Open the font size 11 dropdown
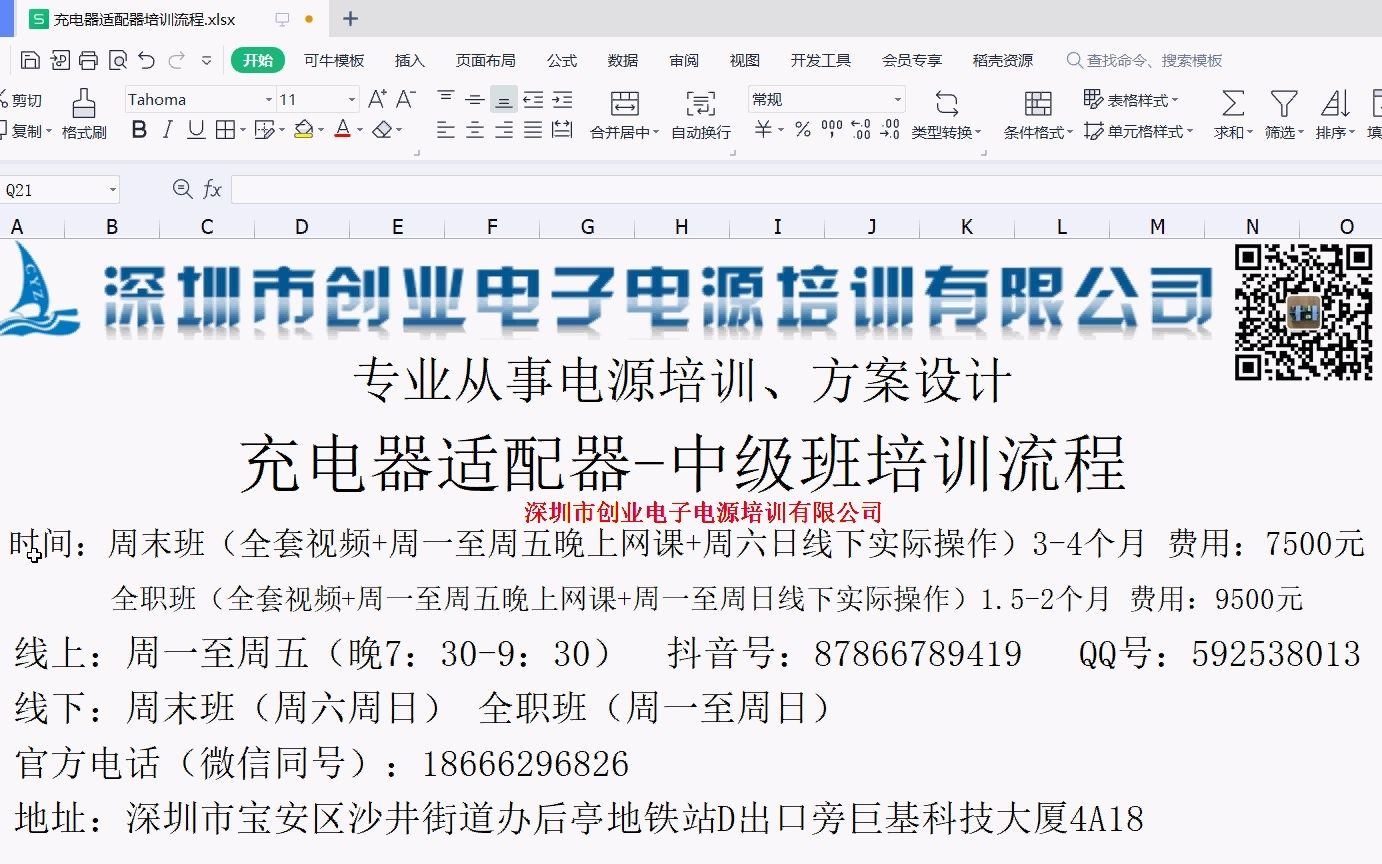This screenshot has height=864, width=1382. coord(351,100)
